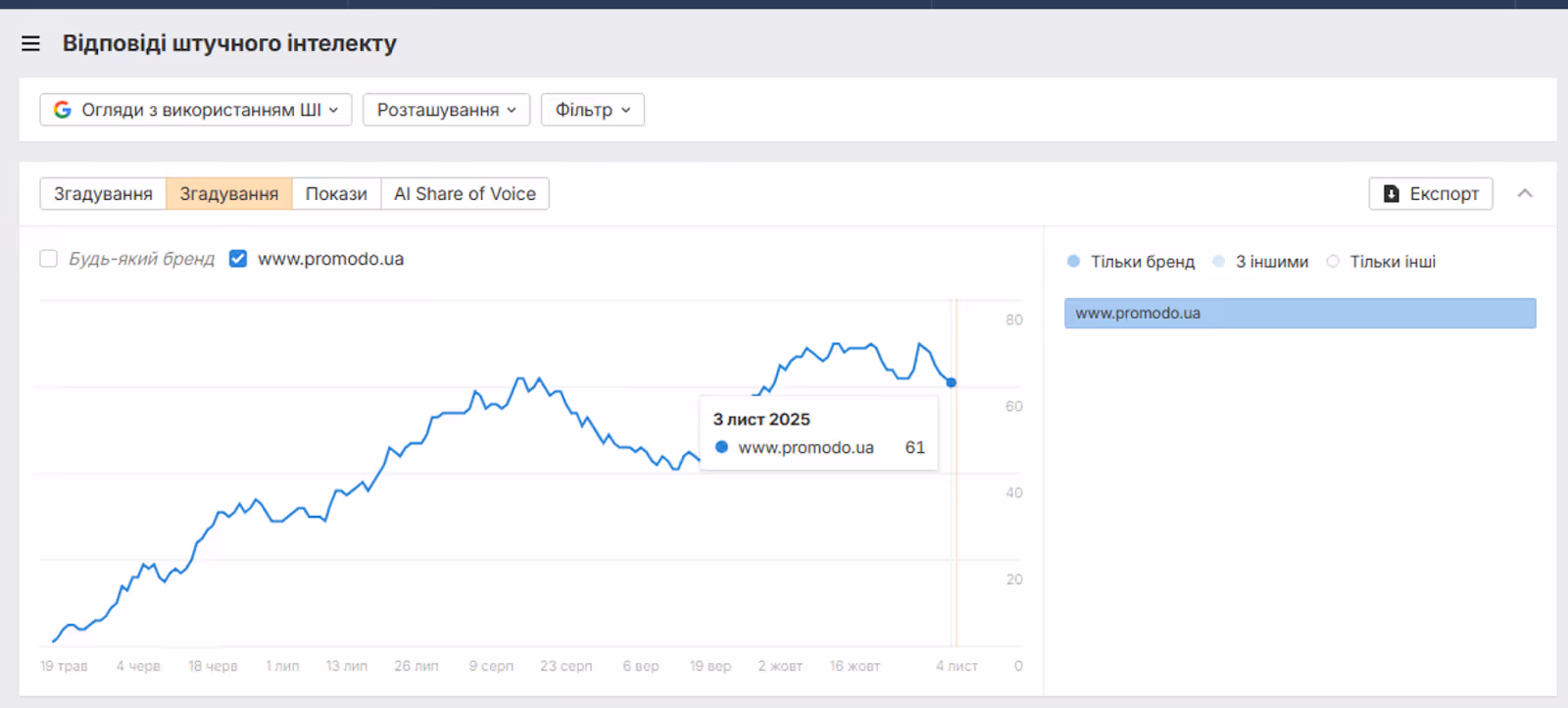Enable the 'Будь-який бренд' checkbox
Viewport: 1568px width, 708px height.
48,259
